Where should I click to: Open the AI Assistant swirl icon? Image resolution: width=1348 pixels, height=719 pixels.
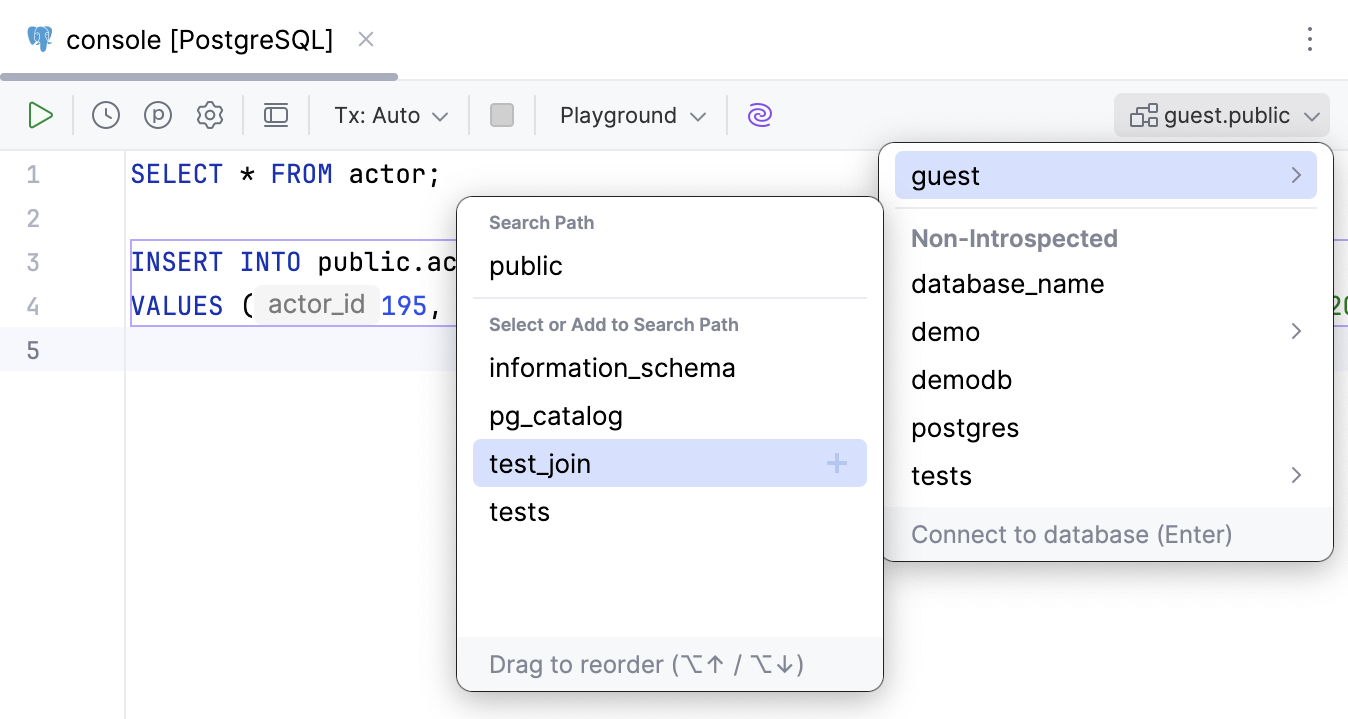pos(760,114)
